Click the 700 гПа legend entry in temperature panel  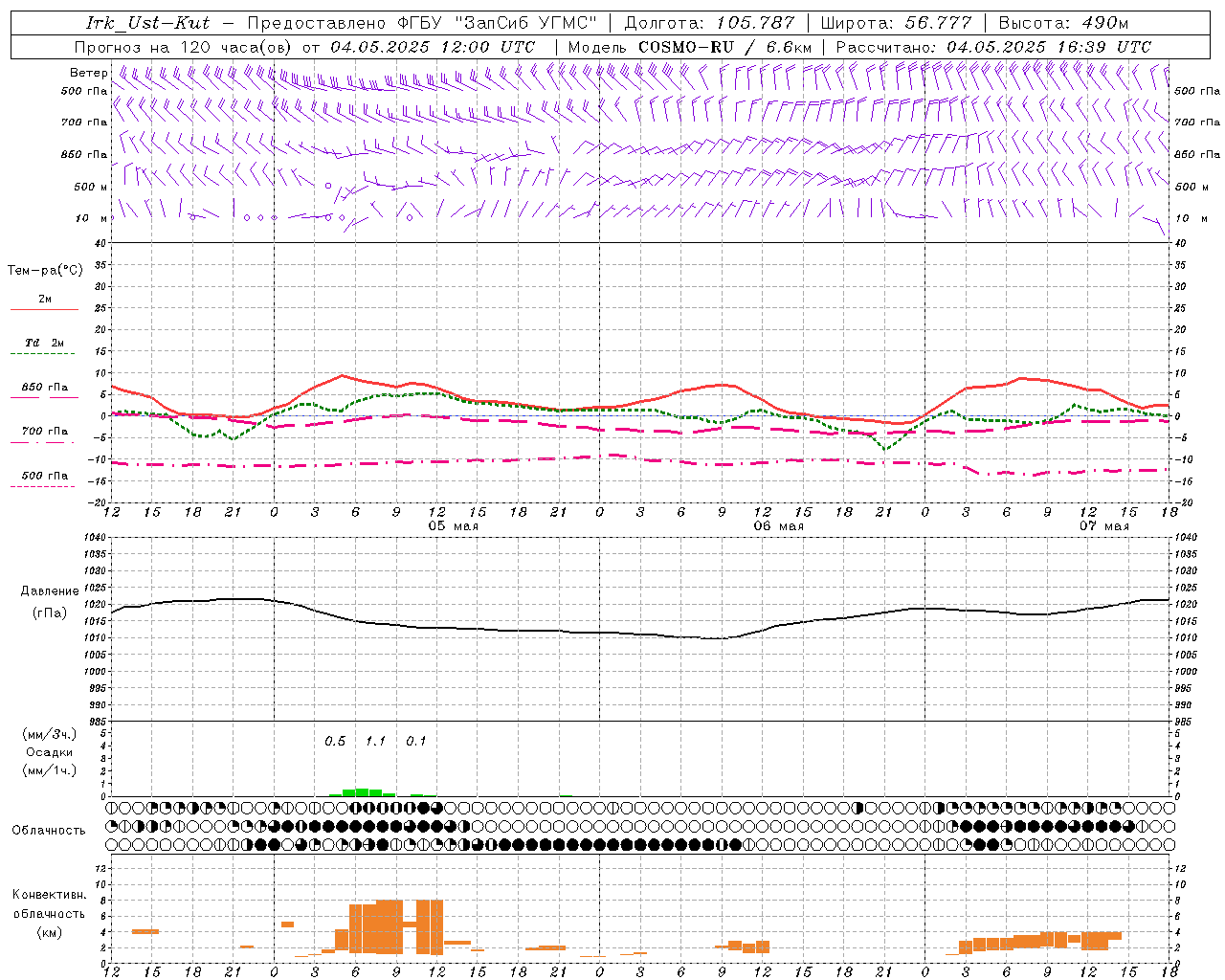[x=45, y=432]
